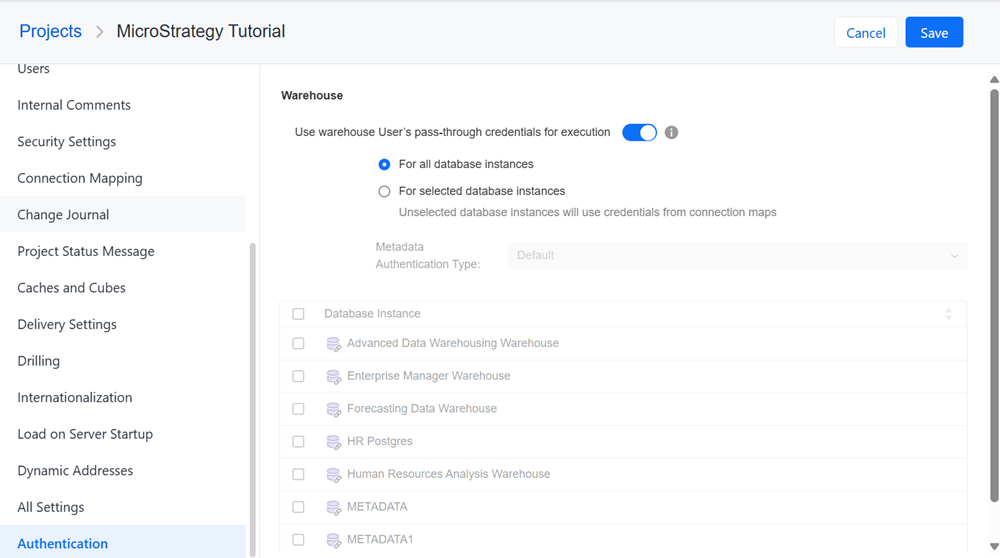Check the METADATA1 checkbox
The width and height of the screenshot is (1000, 558).
pos(298,540)
